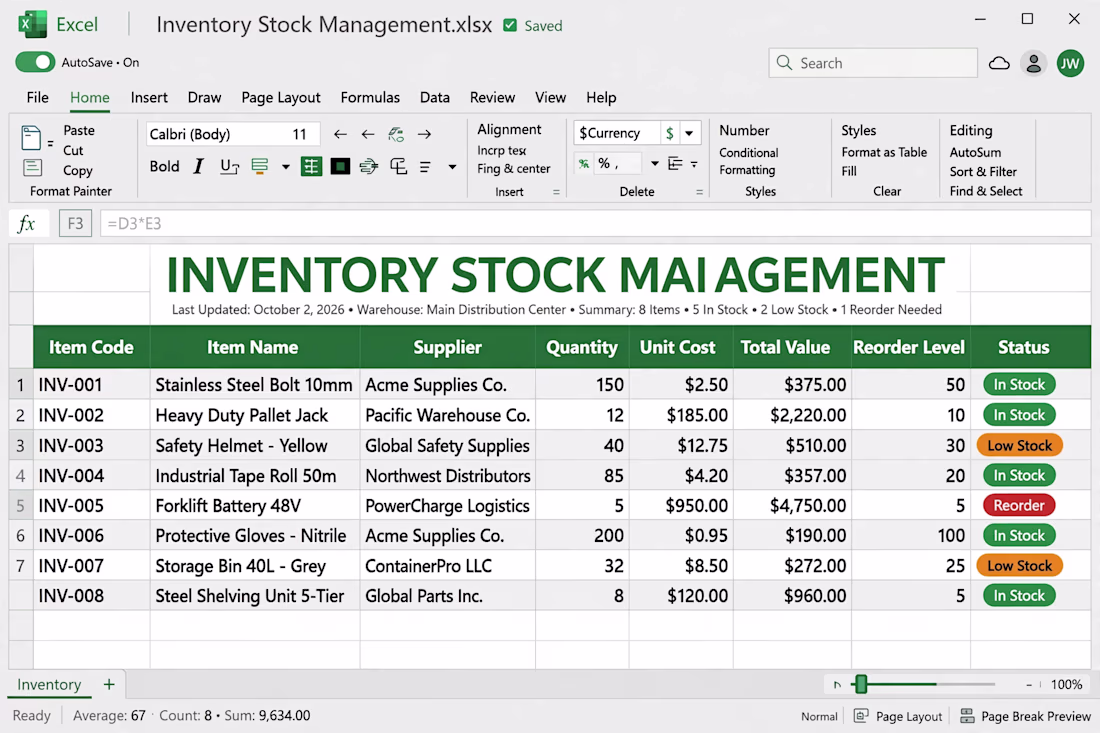The height and width of the screenshot is (733, 1100).
Task: Click the clipboard Paste icon
Action: 31,137
